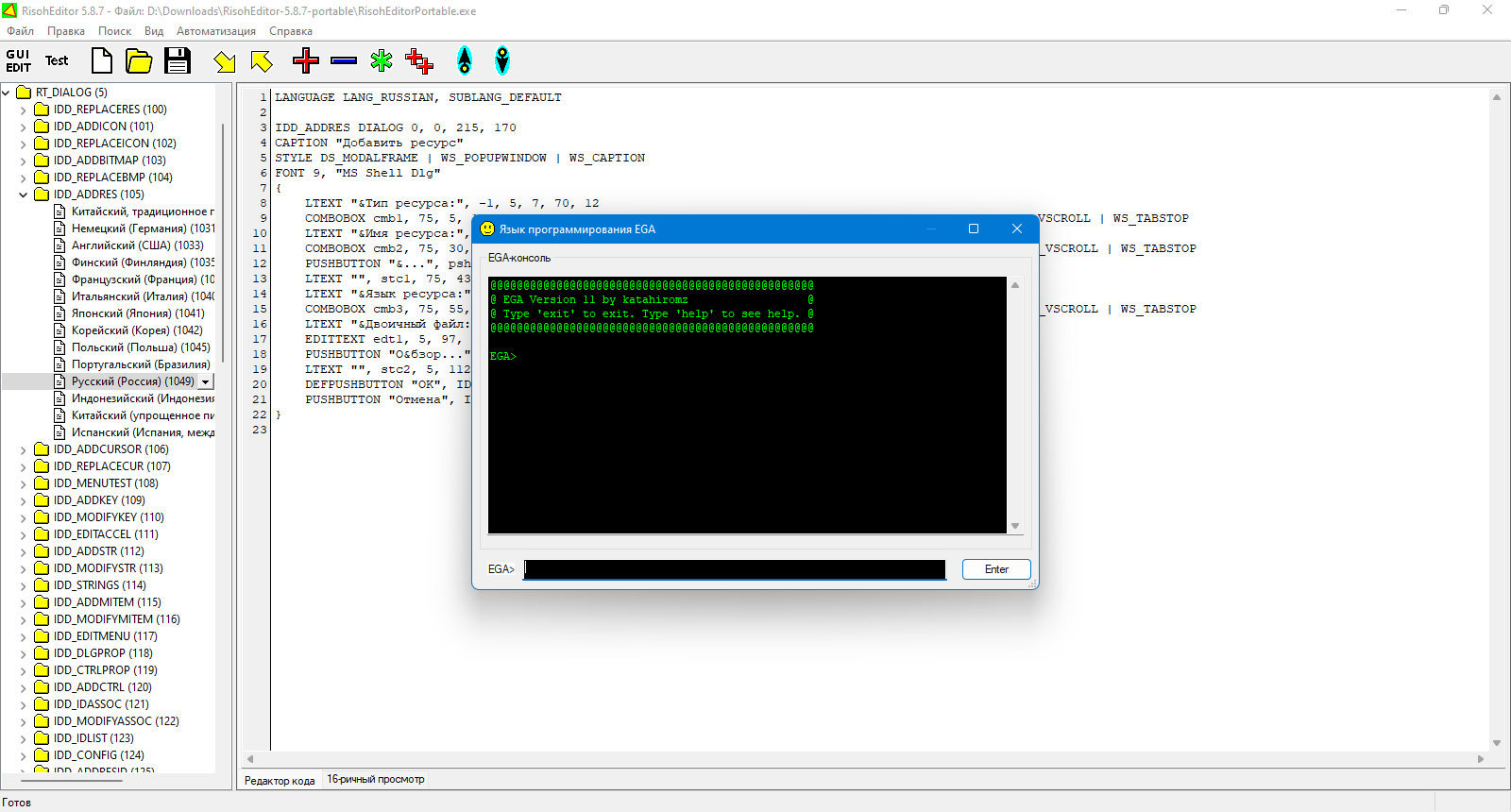
Task: Click the red plus add icon
Action: click(x=305, y=61)
